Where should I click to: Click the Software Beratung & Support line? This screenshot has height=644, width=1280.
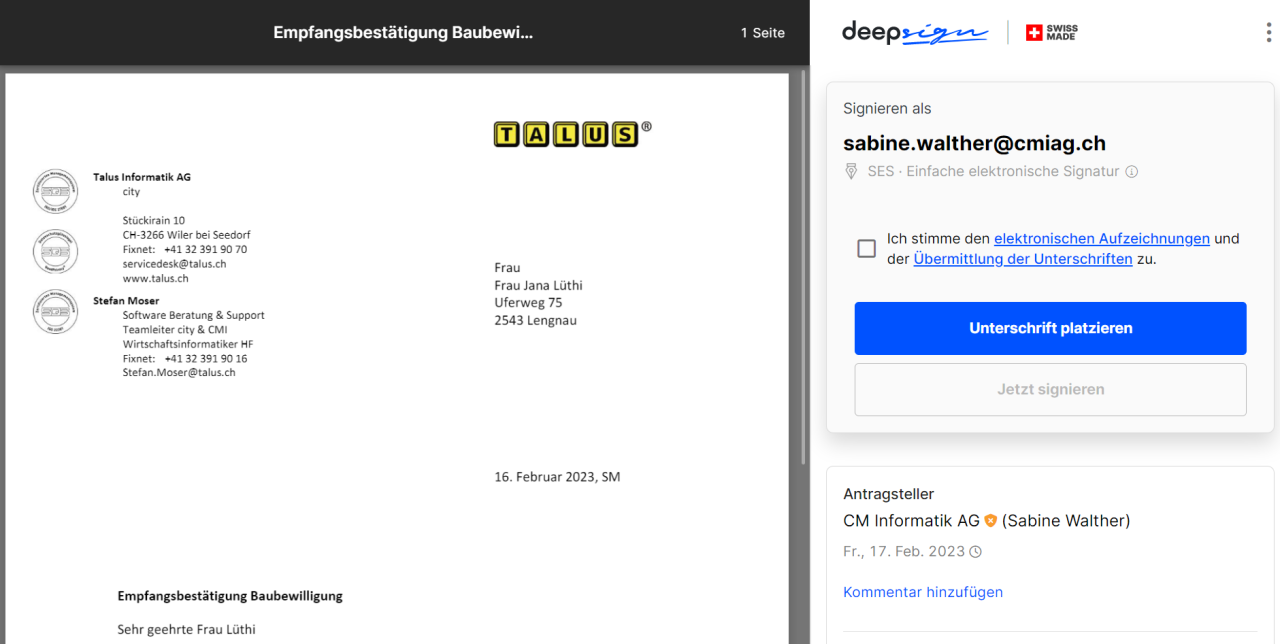click(x=194, y=315)
